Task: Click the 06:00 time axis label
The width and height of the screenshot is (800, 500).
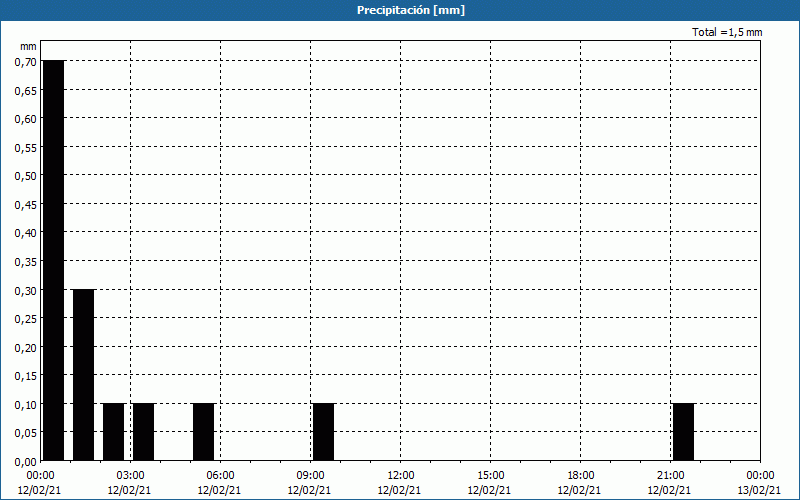Action: 220,476
